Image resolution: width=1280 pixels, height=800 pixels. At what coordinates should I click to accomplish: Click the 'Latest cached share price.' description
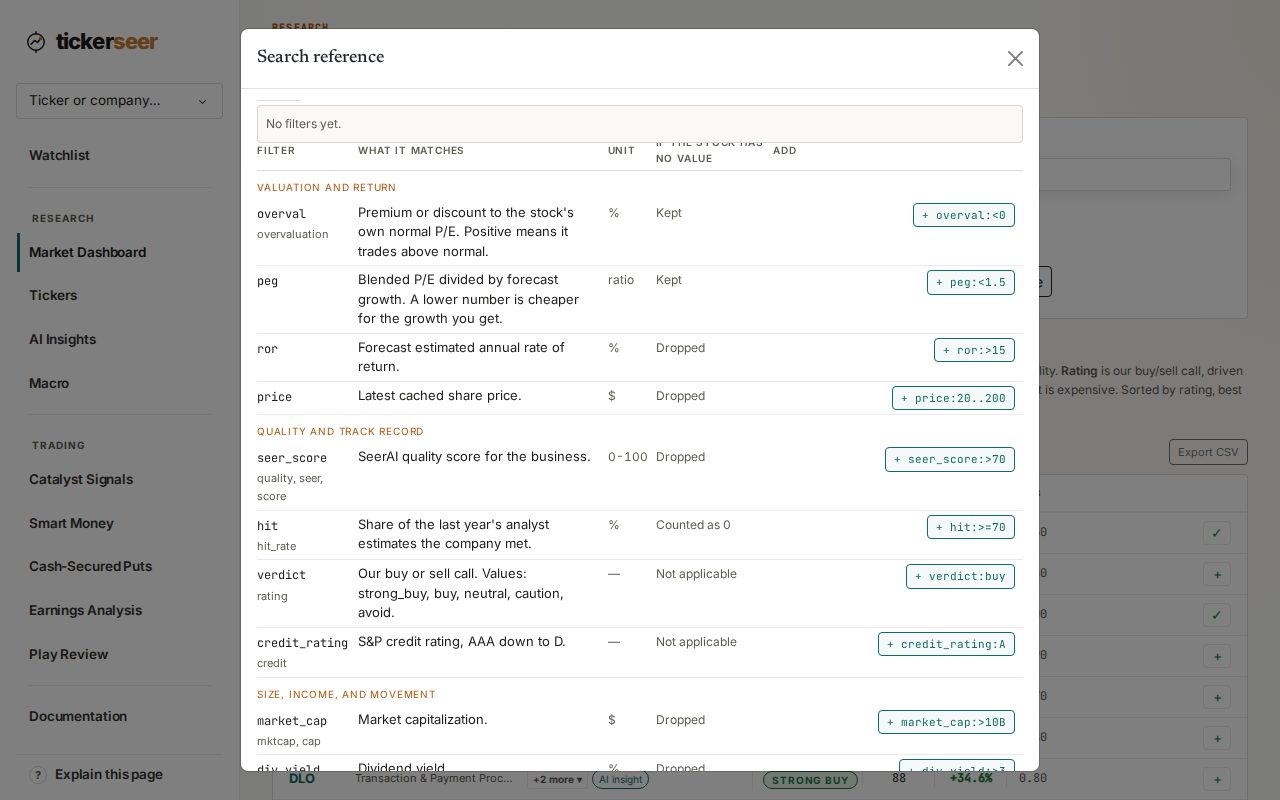point(440,396)
